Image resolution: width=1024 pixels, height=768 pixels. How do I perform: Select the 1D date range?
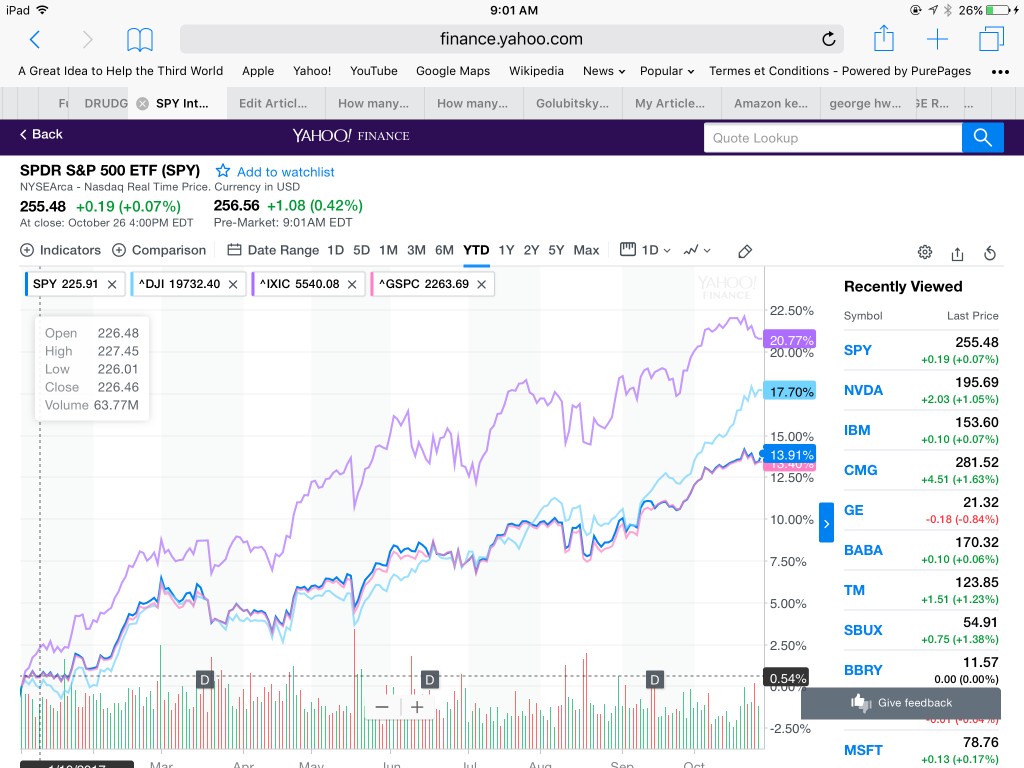point(336,250)
